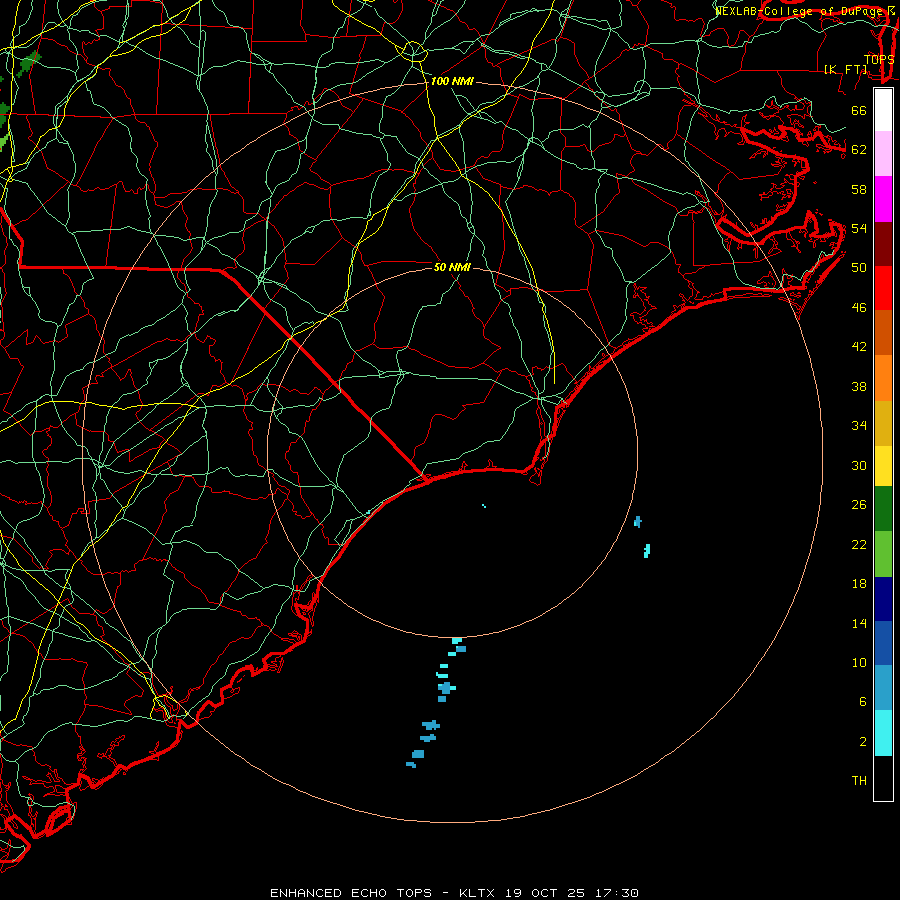Click the legend value '18'
The image size is (900, 900).
click(859, 584)
